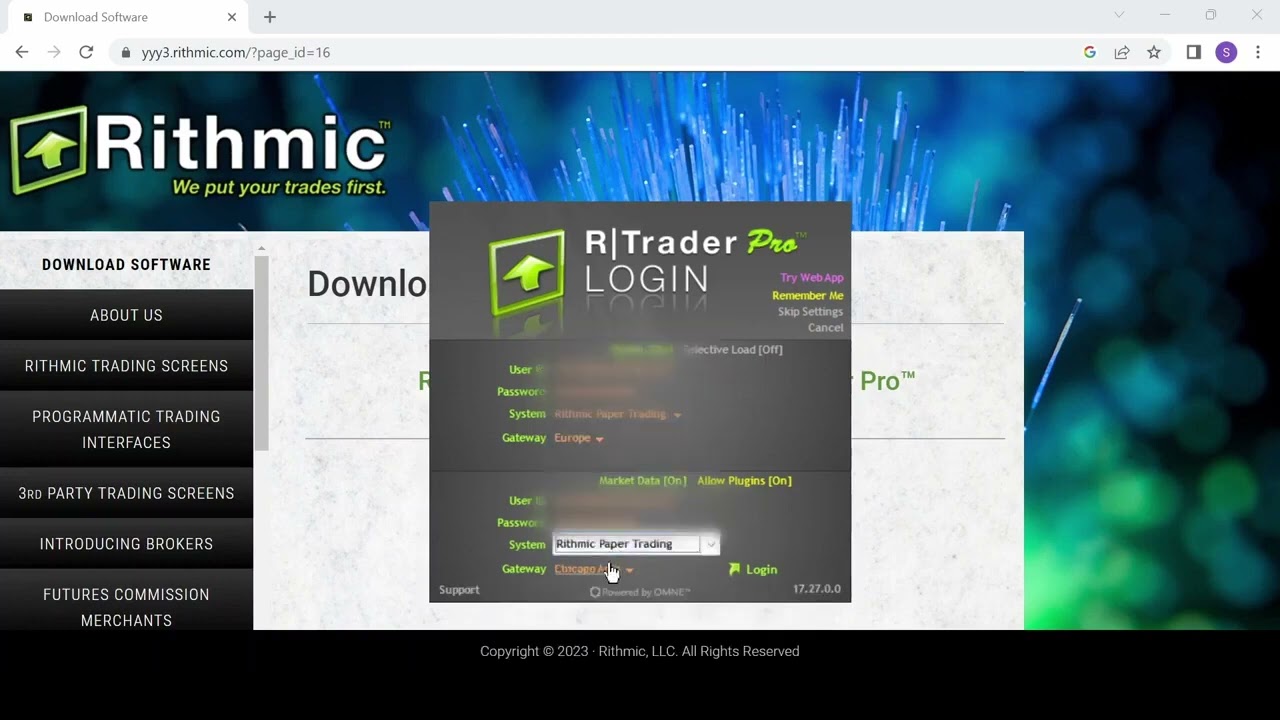Viewport: 1280px width, 720px height.
Task: Expand the upper System dropdown arrow
Action: [x=677, y=415]
